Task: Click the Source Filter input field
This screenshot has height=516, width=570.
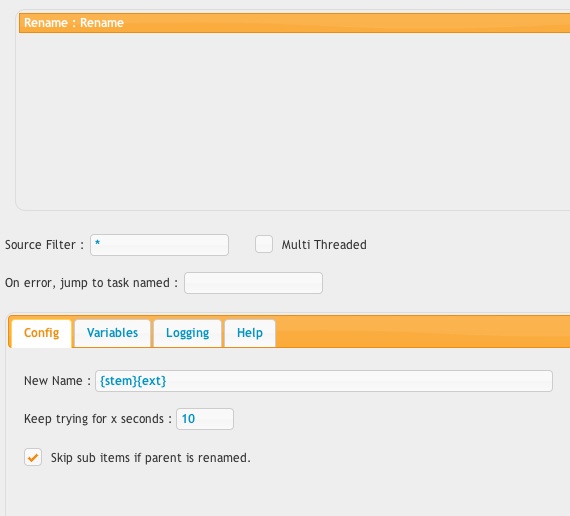Action: (159, 245)
